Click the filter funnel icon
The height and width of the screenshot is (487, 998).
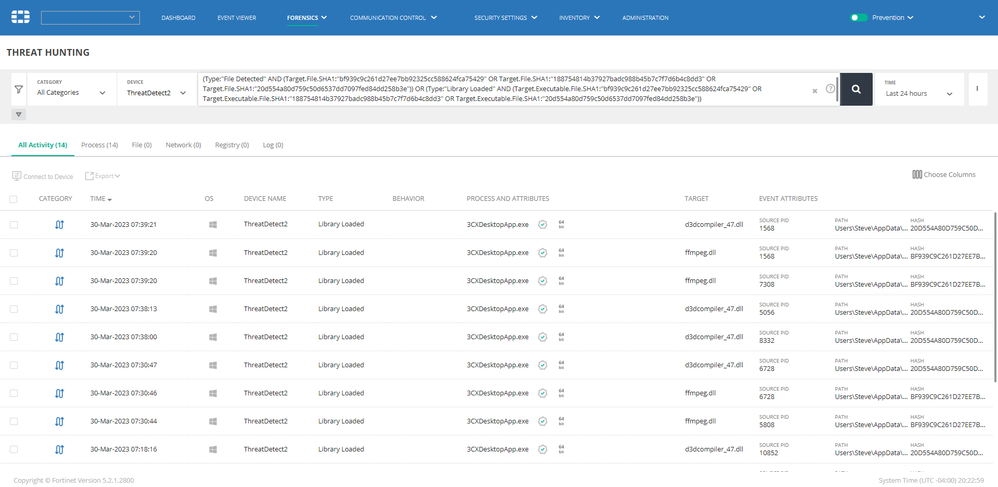coord(19,89)
